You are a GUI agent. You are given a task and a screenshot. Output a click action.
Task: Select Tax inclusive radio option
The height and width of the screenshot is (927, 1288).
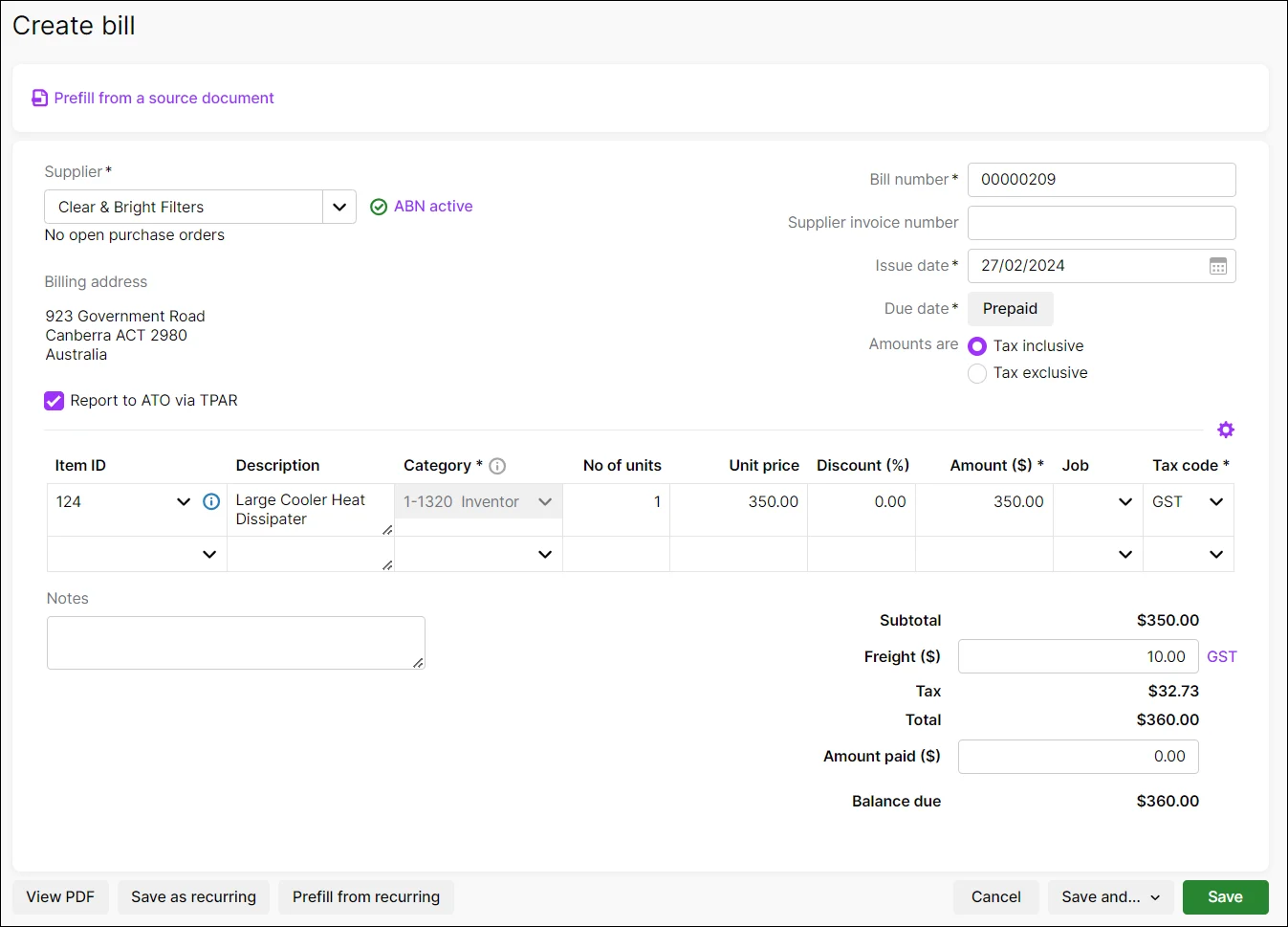(x=977, y=346)
